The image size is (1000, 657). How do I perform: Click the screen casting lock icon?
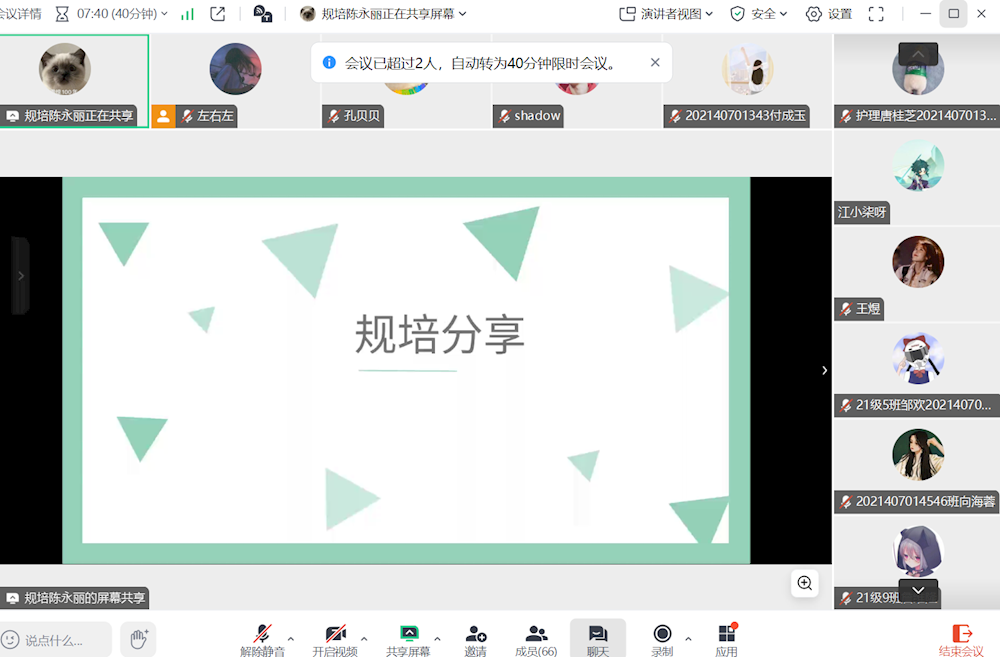coord(263,13)
